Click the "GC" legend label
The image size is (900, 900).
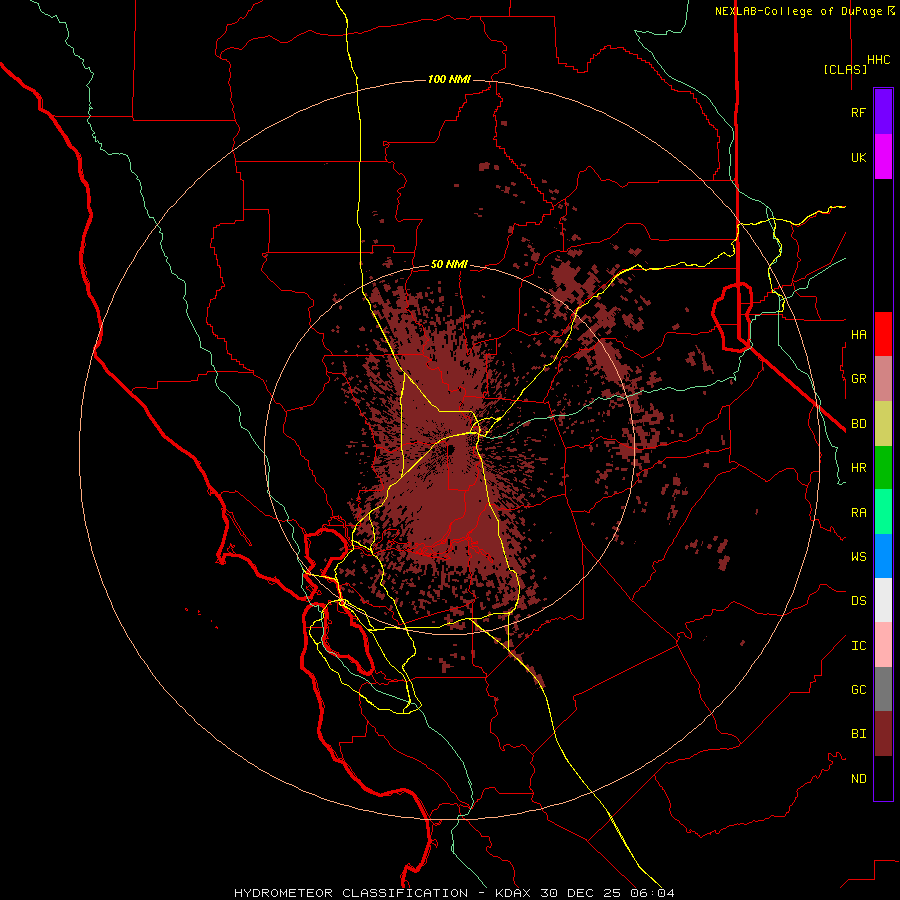(858, 690)
